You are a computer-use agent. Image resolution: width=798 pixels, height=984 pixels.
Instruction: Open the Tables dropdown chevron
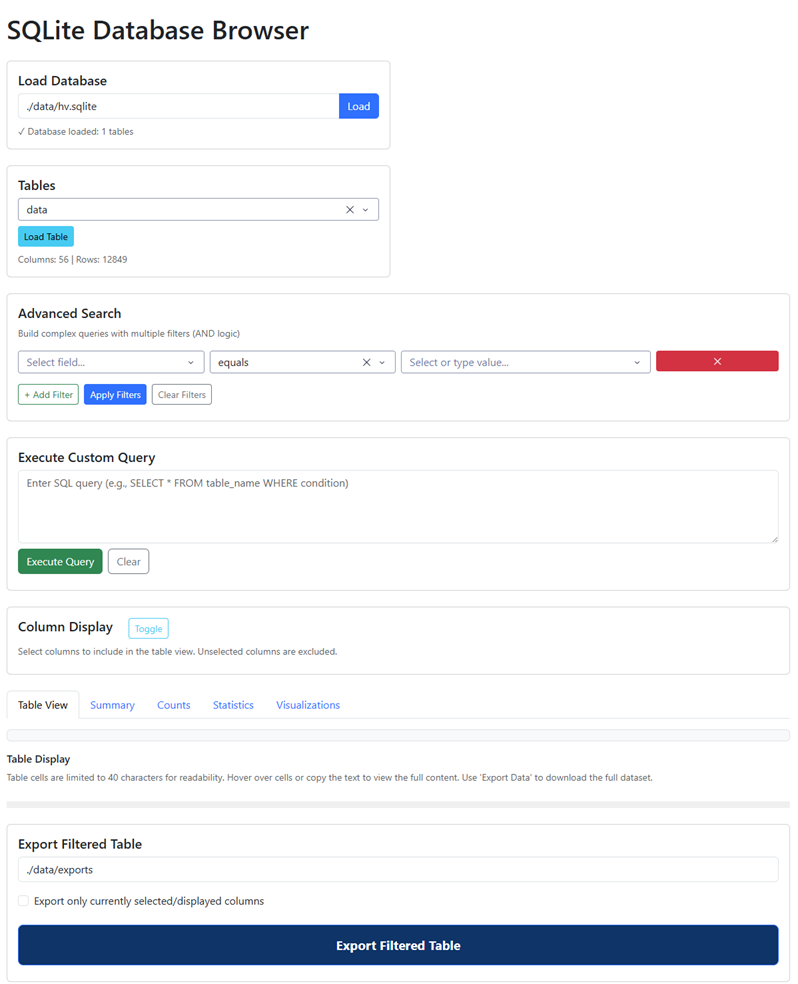coord(365,210)
